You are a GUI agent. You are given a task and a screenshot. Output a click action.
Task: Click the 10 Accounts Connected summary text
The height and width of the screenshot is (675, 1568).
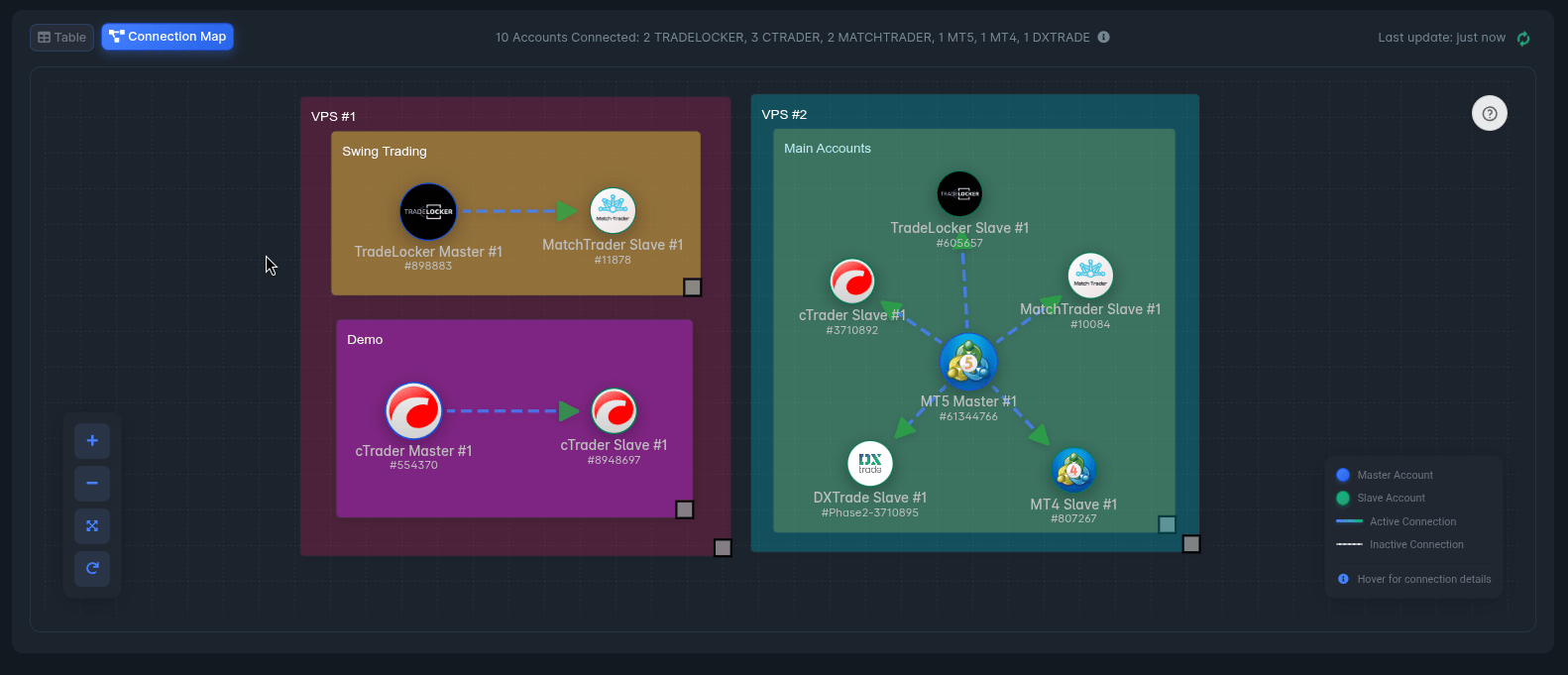(x=793, y=38)
